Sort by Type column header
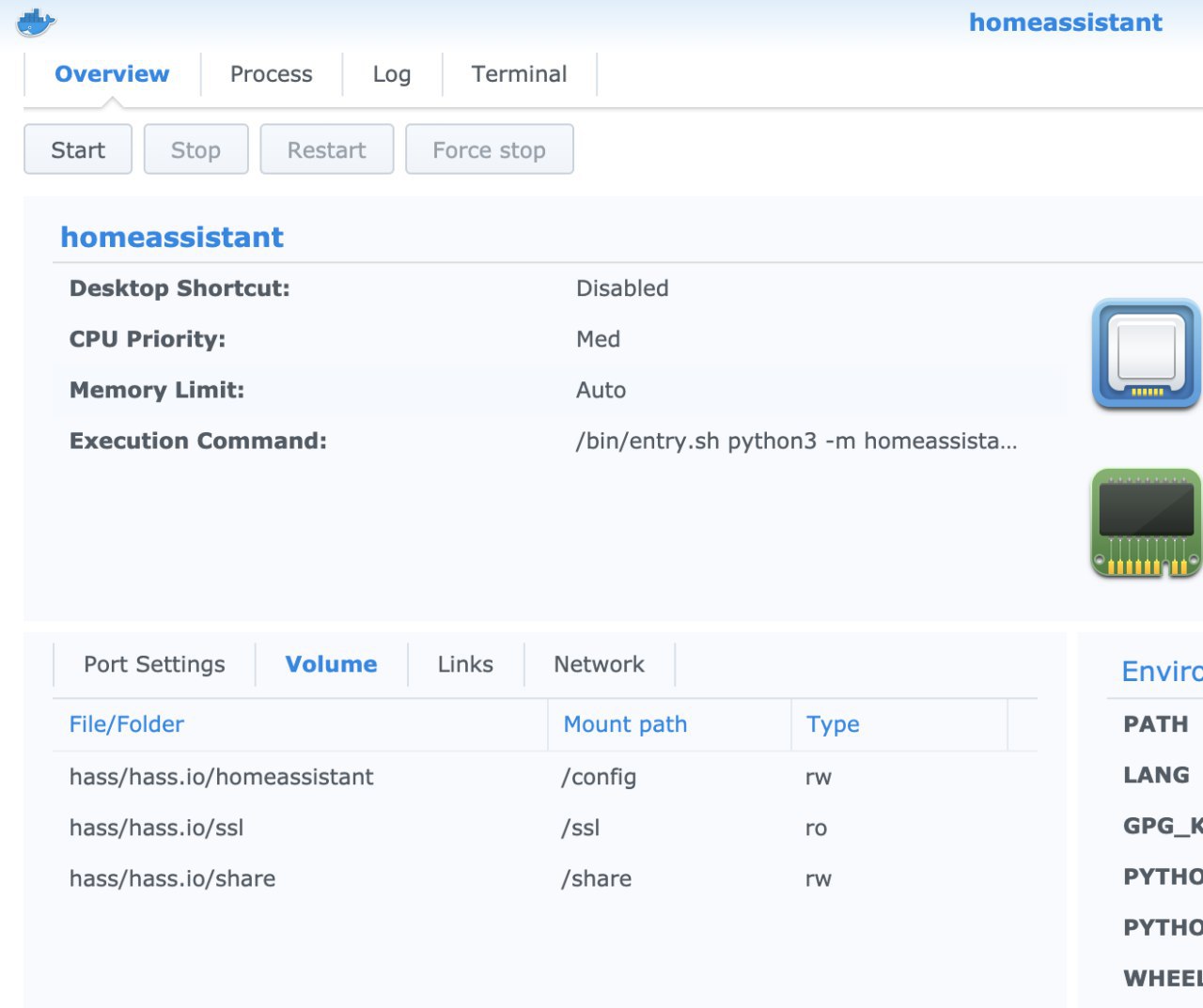 coord(899,724)
